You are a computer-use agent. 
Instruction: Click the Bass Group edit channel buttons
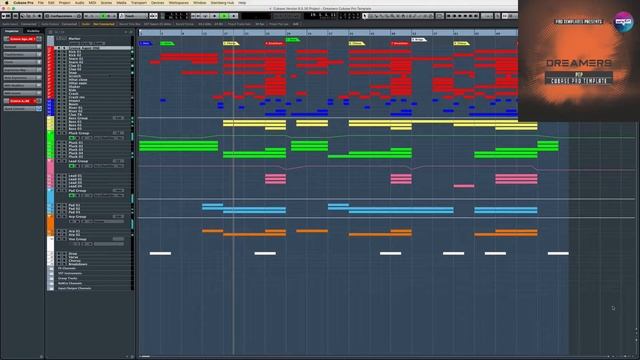pyautogui.click(x=118, y=118)
